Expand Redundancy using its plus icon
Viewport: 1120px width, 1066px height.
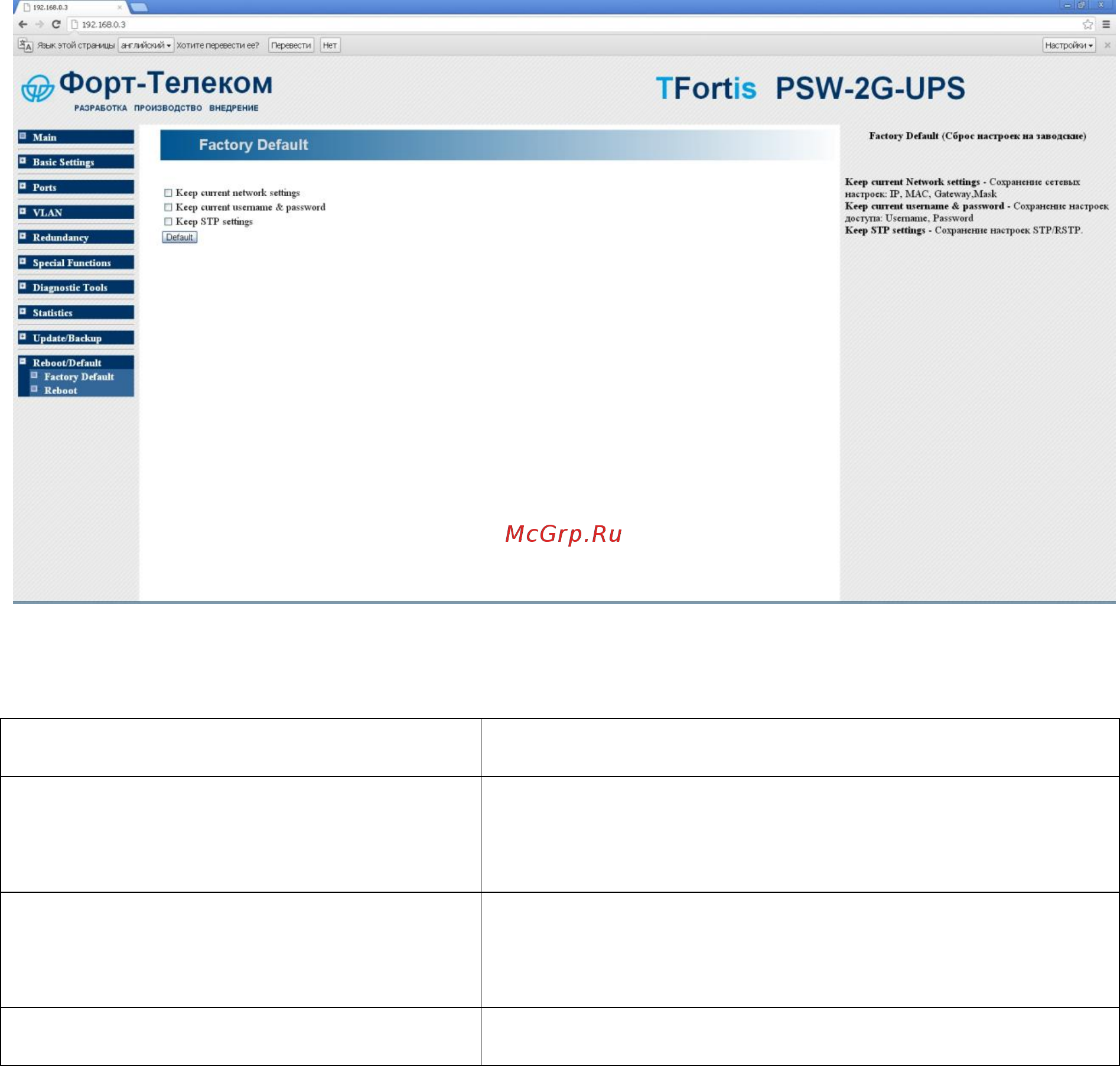[22, 236]
